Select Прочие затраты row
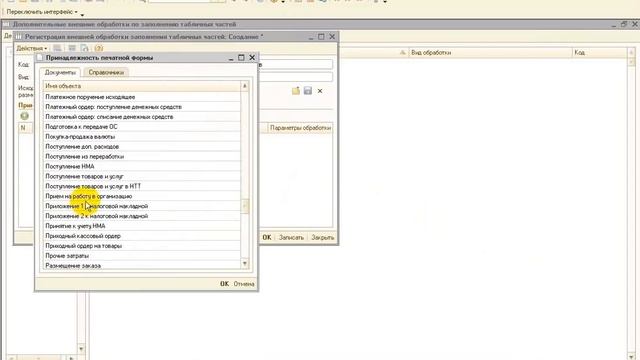 click(142, 256)
